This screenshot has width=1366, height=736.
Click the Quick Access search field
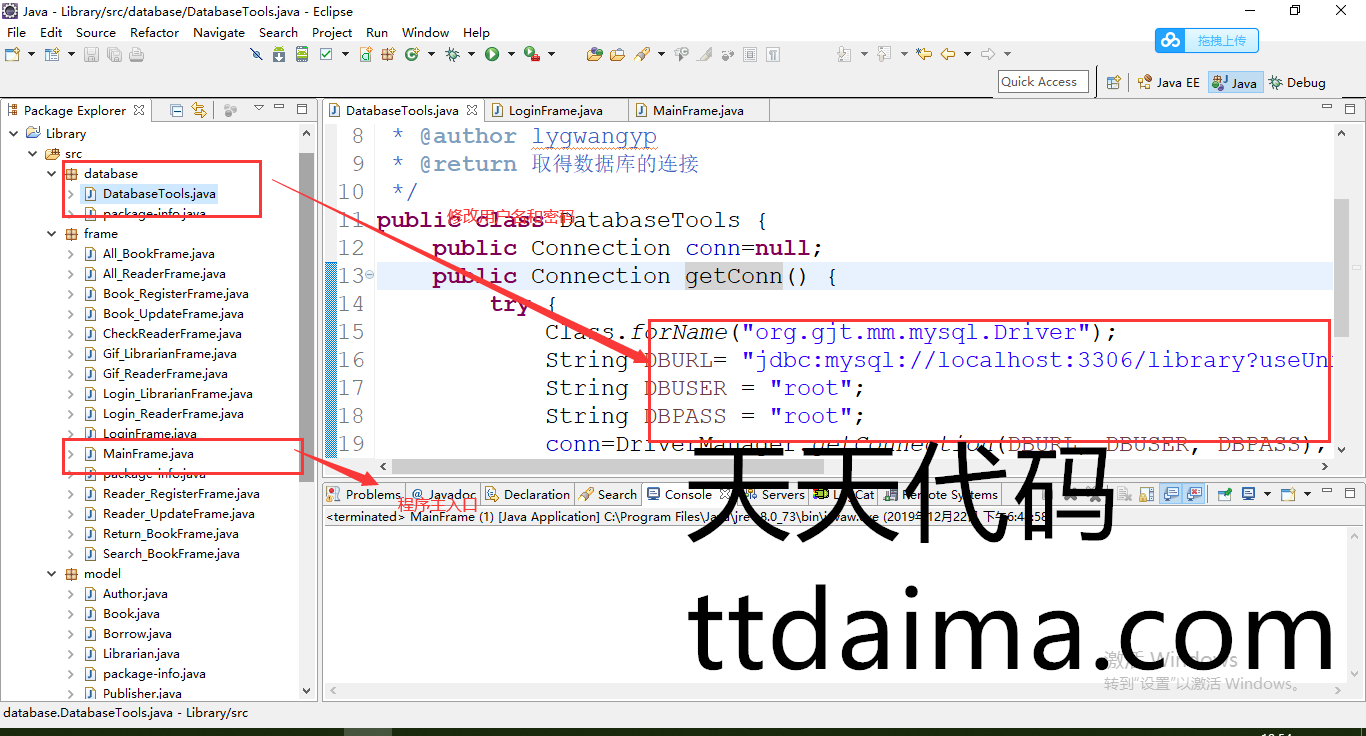(1041, 82)
